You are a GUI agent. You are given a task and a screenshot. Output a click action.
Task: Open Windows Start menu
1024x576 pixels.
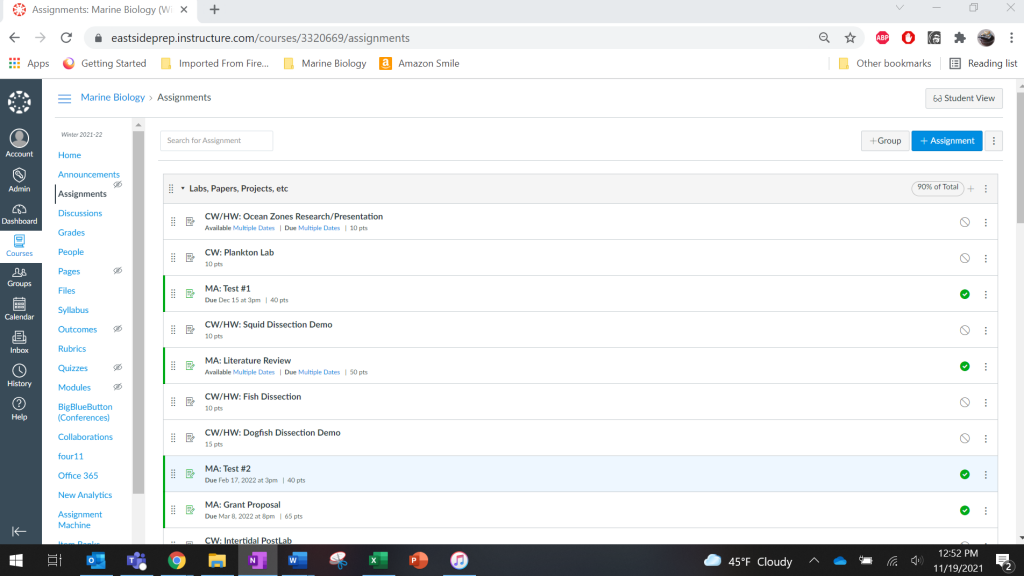[x=16, y=560]
